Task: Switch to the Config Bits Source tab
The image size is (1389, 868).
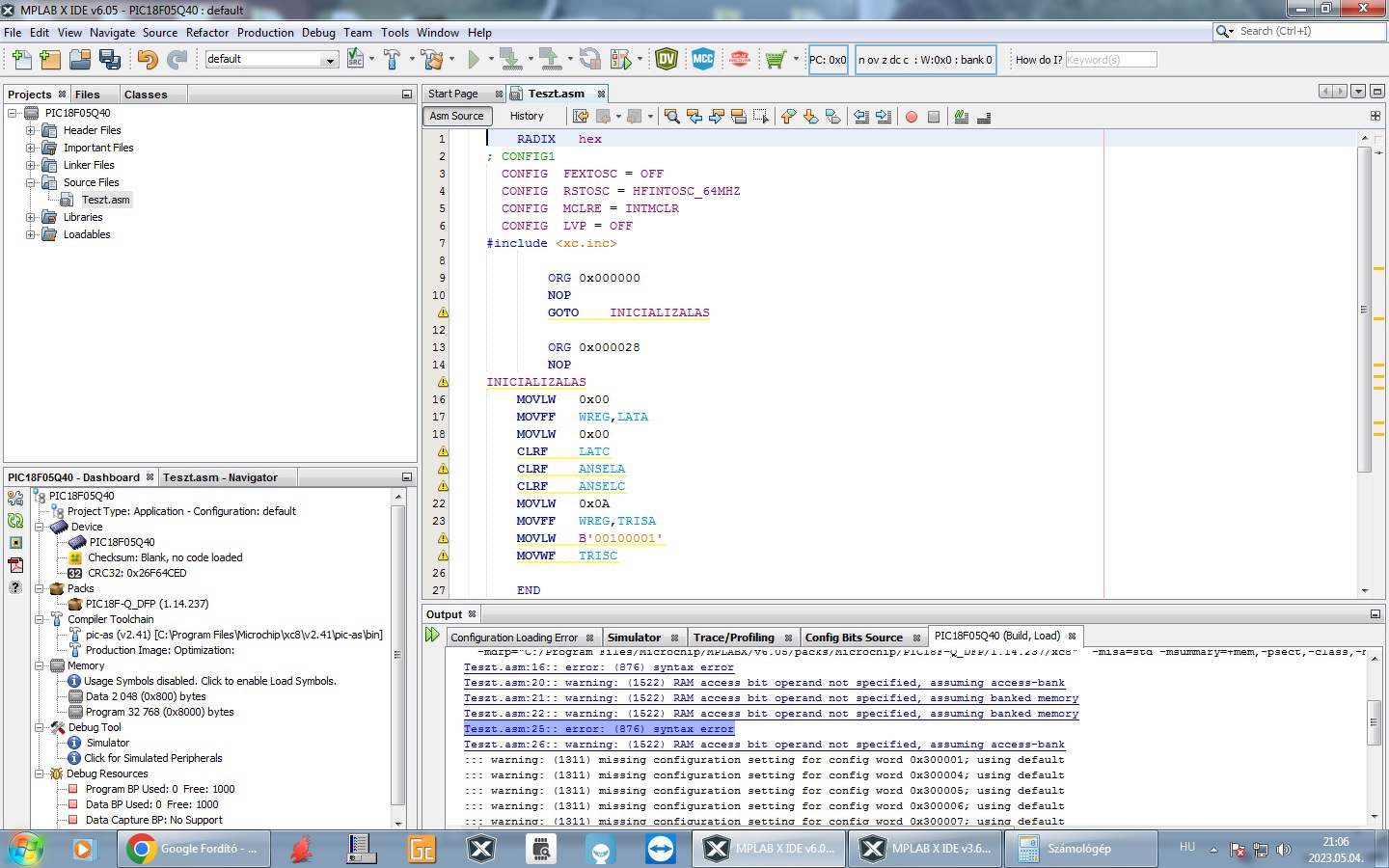Action: pos(854,637)
